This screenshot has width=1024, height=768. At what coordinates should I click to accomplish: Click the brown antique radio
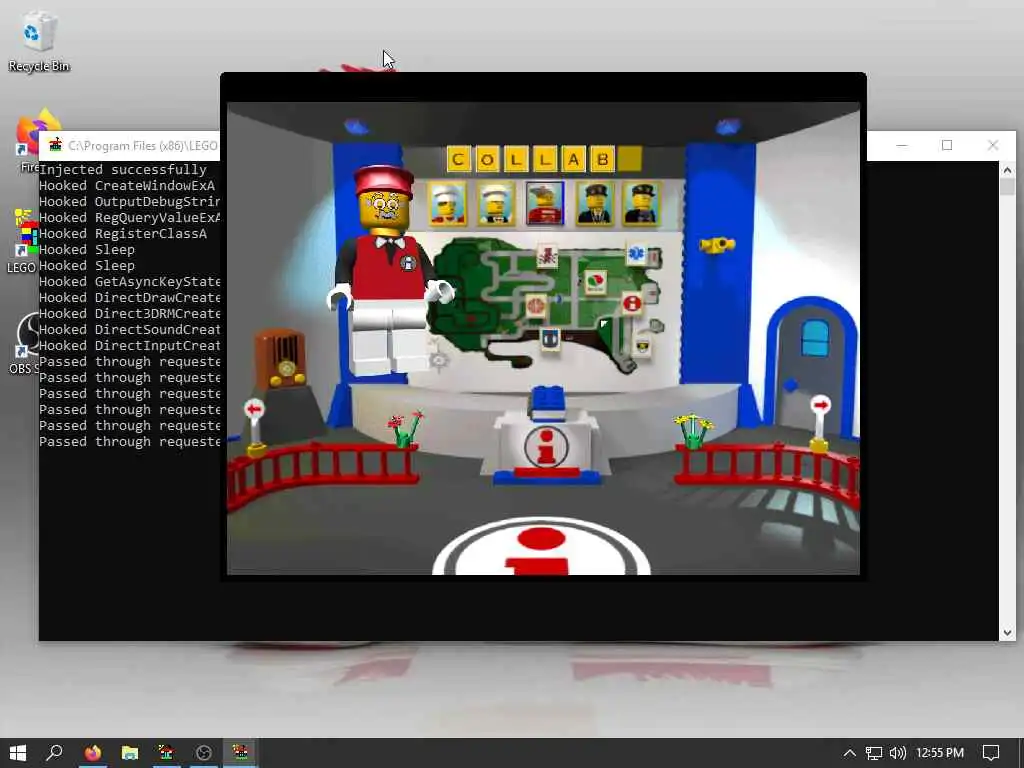click(280, 359)
